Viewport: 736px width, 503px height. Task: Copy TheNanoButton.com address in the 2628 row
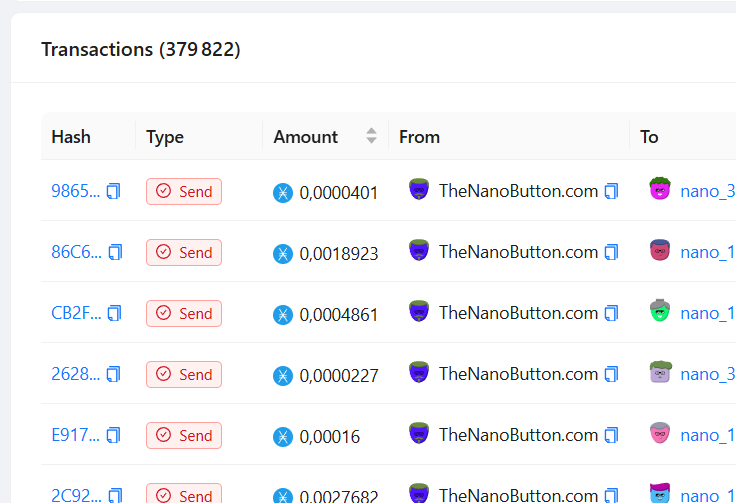click(x=611, y=374)
